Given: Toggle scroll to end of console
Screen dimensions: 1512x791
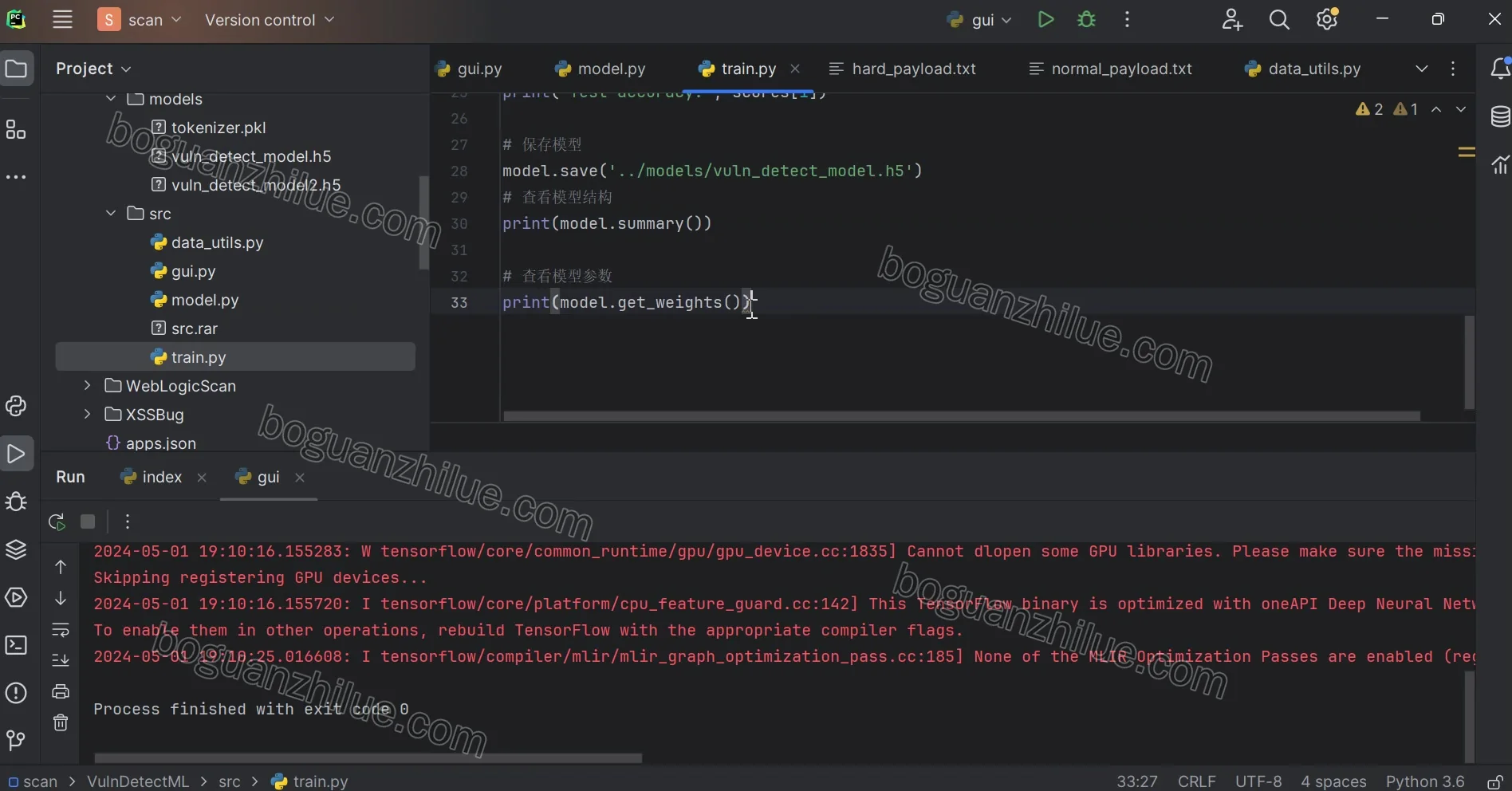Looking at the screenshot, I should coord(61,660).
